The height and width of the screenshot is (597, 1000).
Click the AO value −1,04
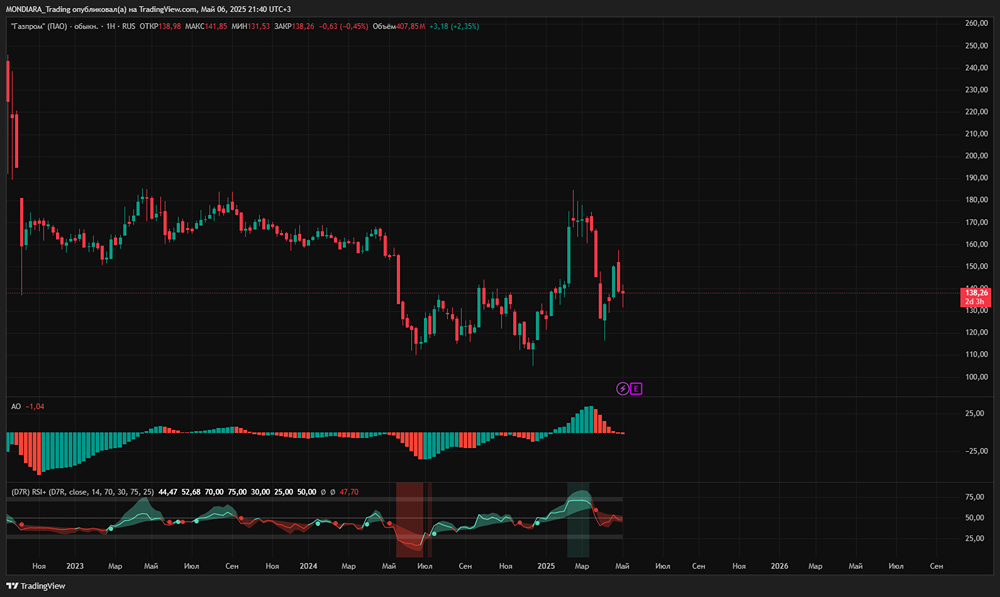coord(35,406)
